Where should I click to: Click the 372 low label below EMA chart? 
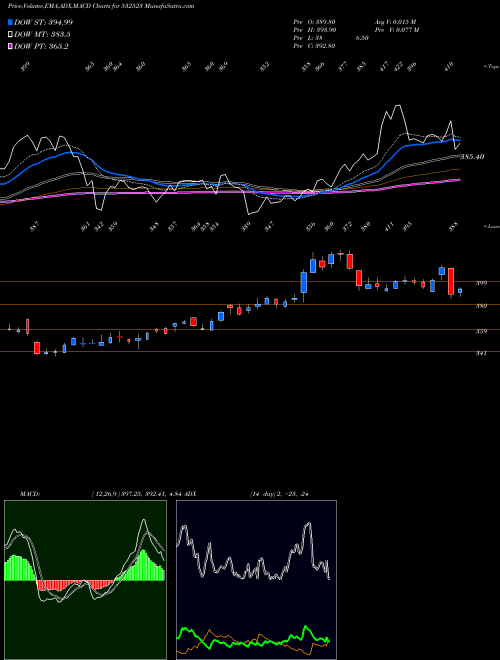coord(347,226)
